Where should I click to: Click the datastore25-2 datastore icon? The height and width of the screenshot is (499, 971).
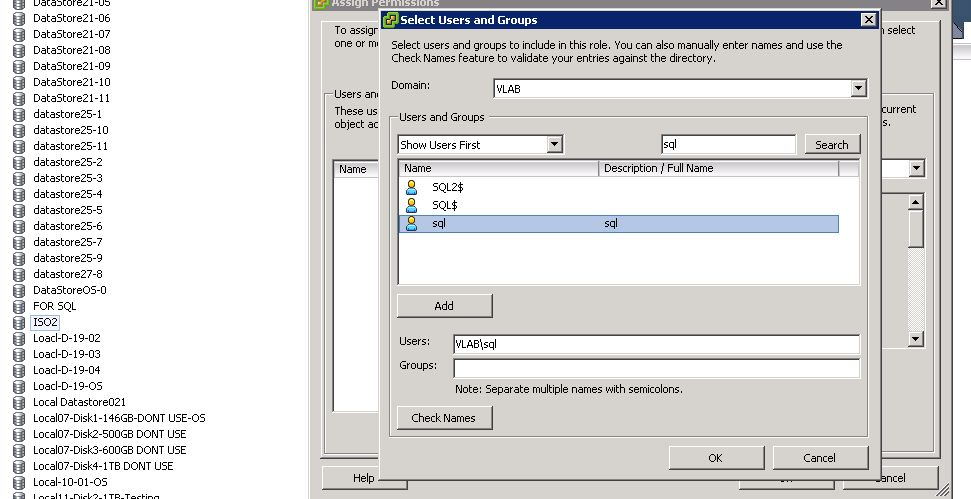point(19,162)
